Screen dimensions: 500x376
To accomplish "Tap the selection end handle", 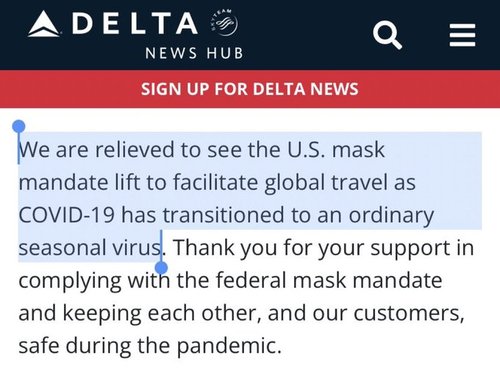I will 162,268.
